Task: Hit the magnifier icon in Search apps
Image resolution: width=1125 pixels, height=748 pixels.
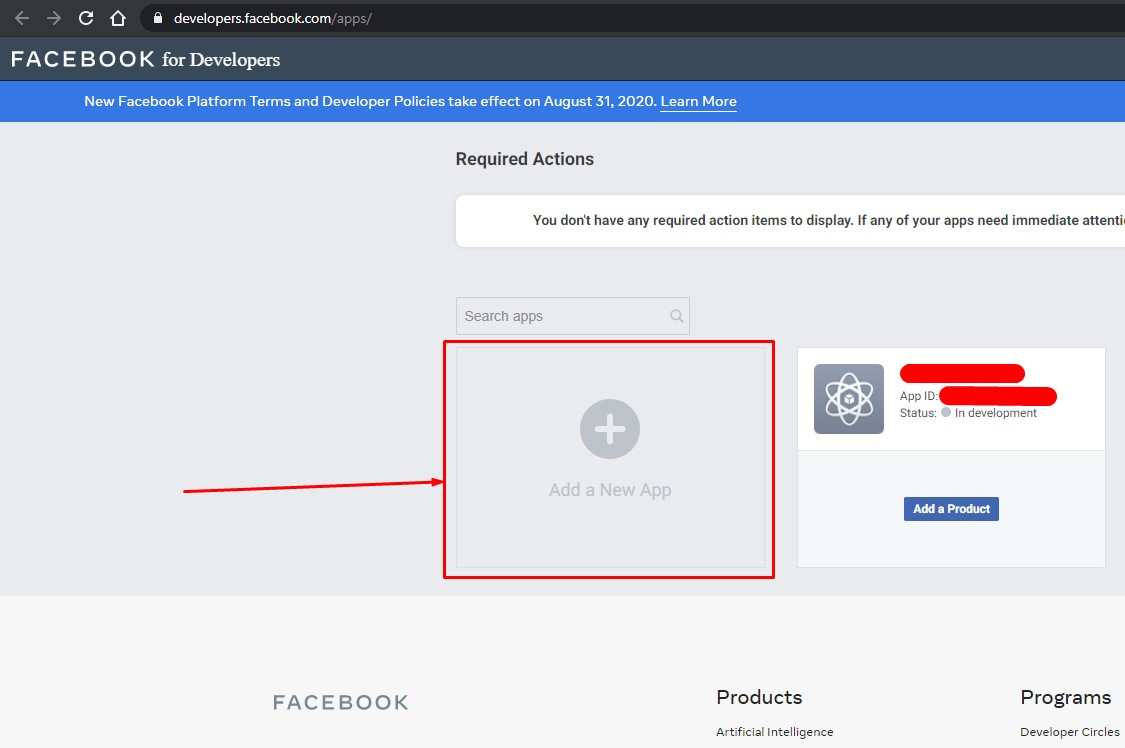Action: click(x=677, y=316)
